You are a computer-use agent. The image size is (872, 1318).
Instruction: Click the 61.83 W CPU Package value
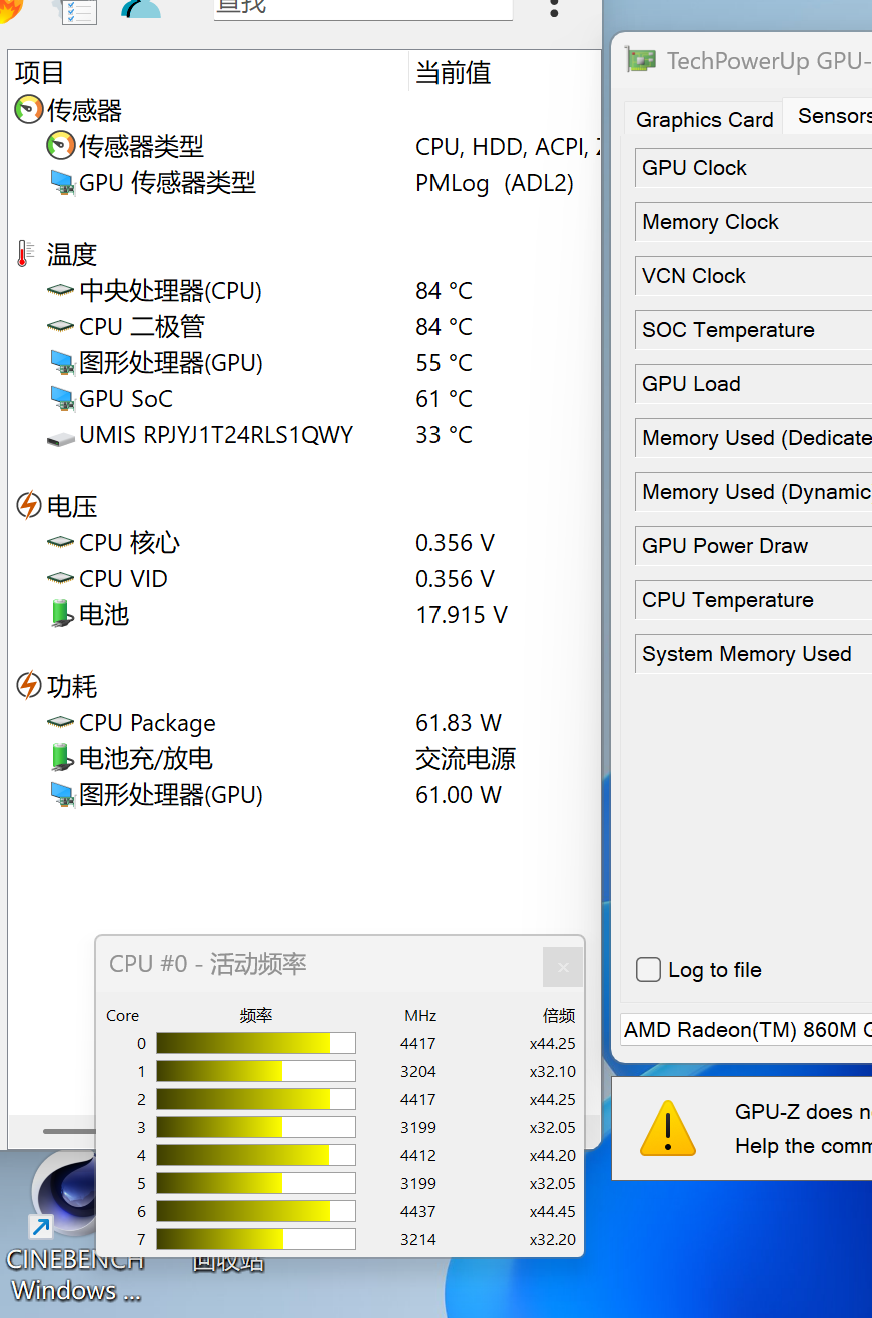coord(459,723)
